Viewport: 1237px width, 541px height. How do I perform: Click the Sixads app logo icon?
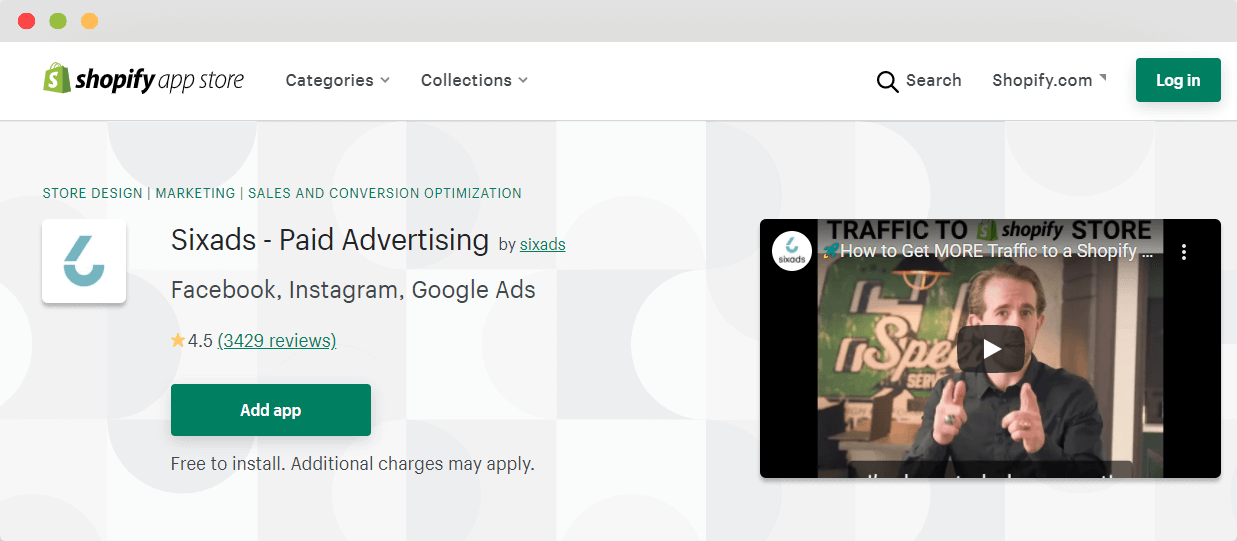(x=84, y=261)
